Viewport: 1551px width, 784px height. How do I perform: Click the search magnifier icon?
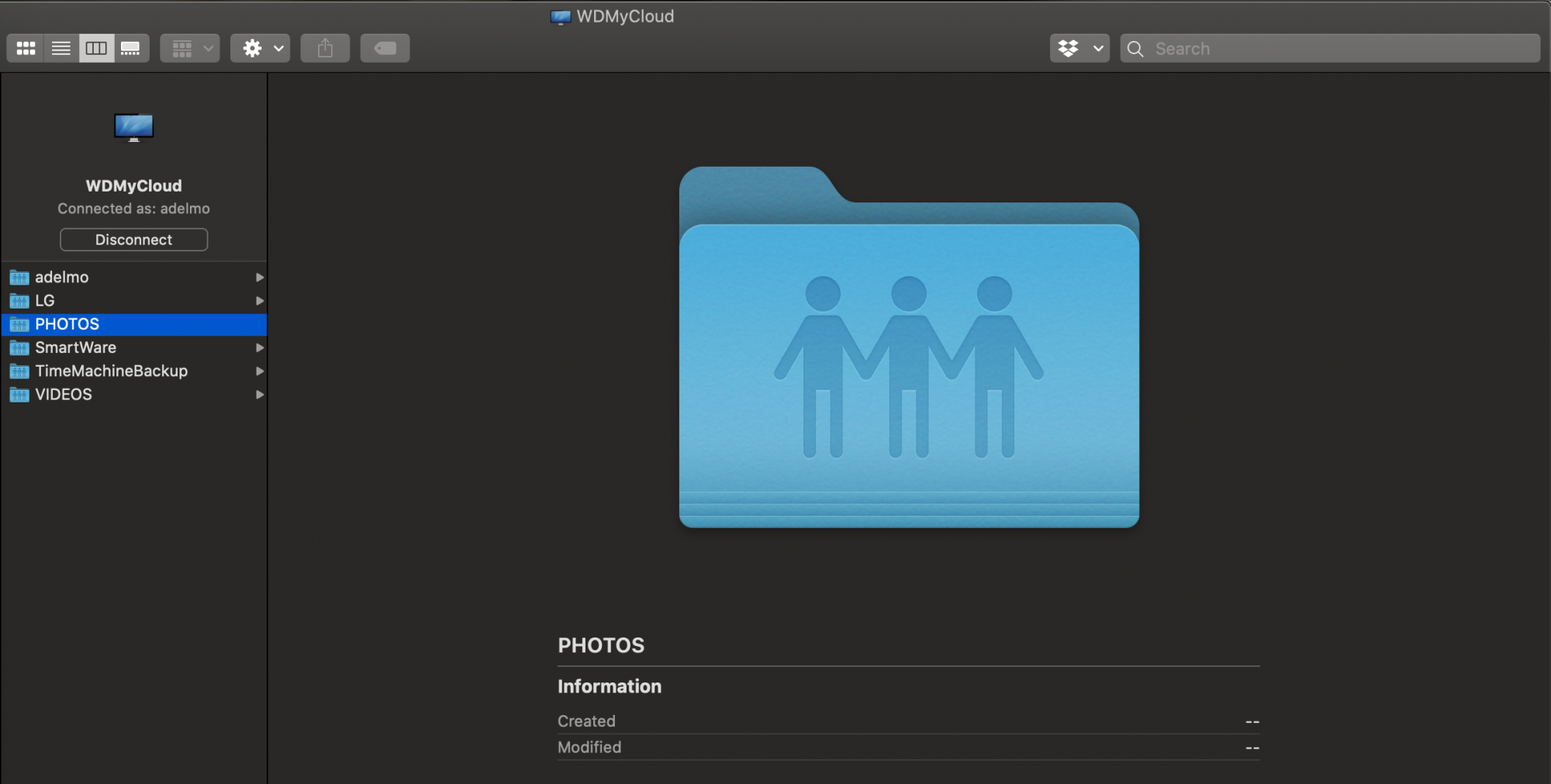point(1135,49)
